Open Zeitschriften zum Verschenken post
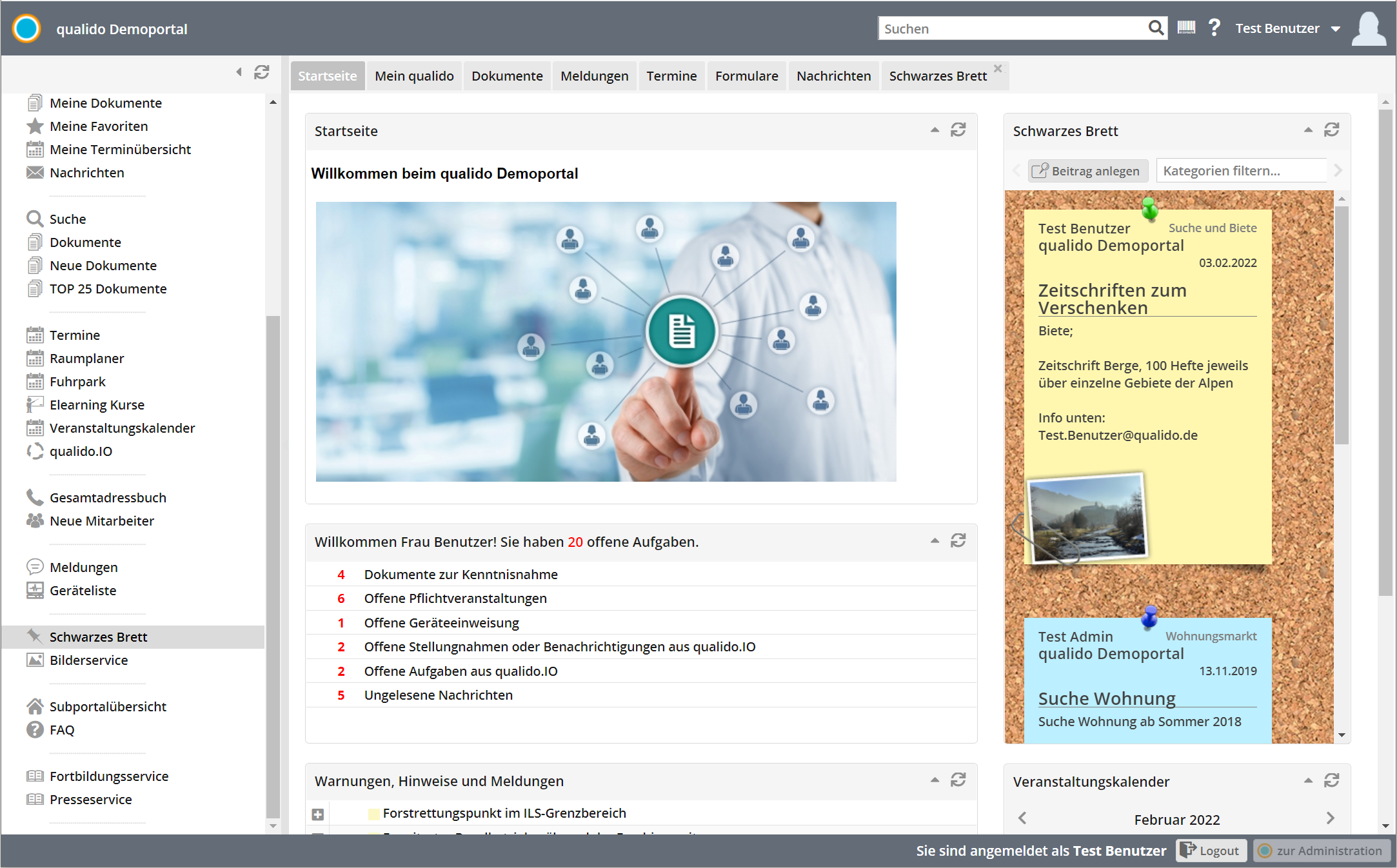This screenshot has height=868, width=1397. pyautogui.click(x=1113, y=299)
